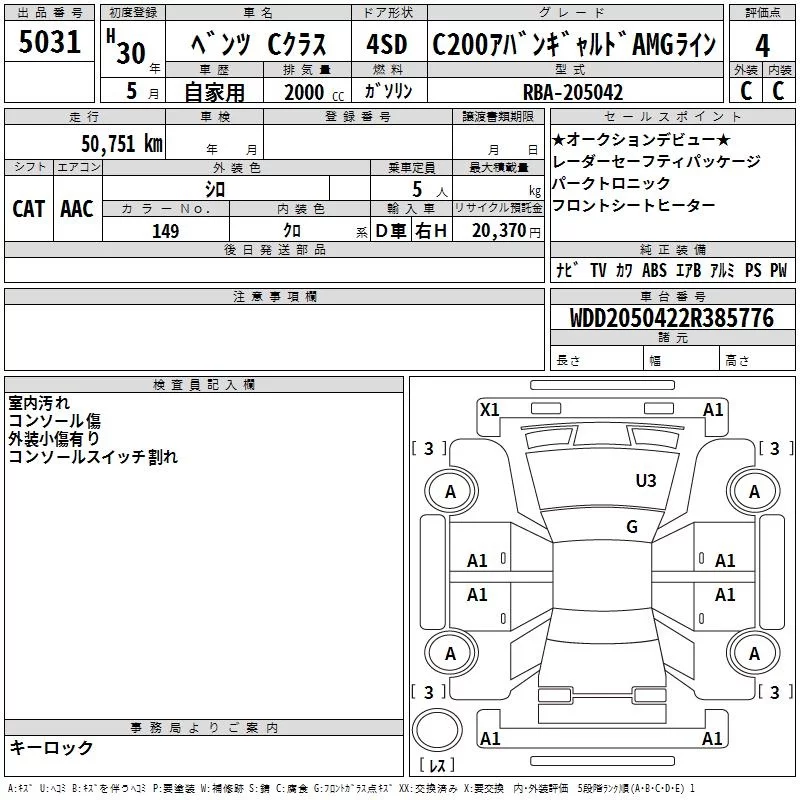
Task: Select the エアB airbag code
Action: coord(688,270)
